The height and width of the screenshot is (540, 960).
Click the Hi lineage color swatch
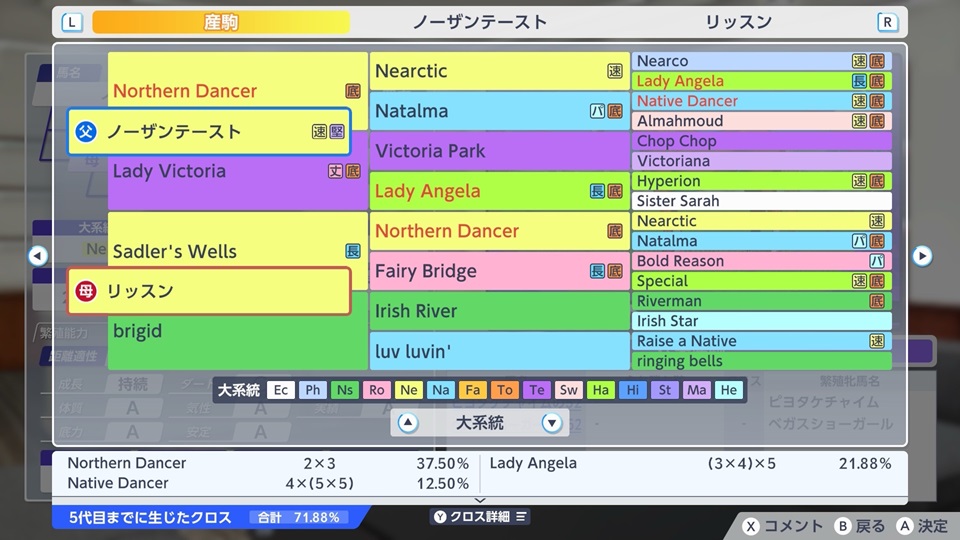coord(632,390)
